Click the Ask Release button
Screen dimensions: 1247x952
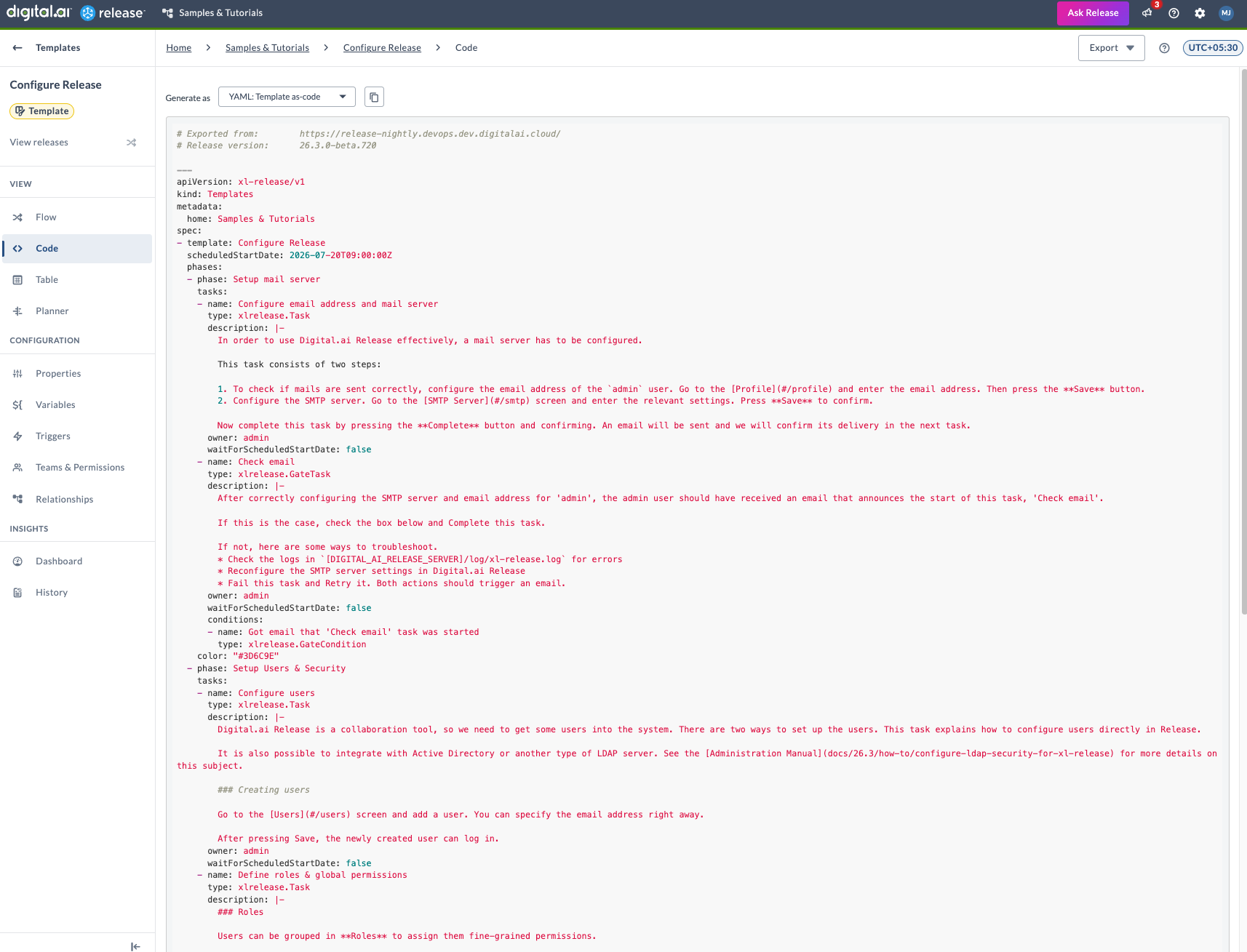click(x=1093, y=13)
